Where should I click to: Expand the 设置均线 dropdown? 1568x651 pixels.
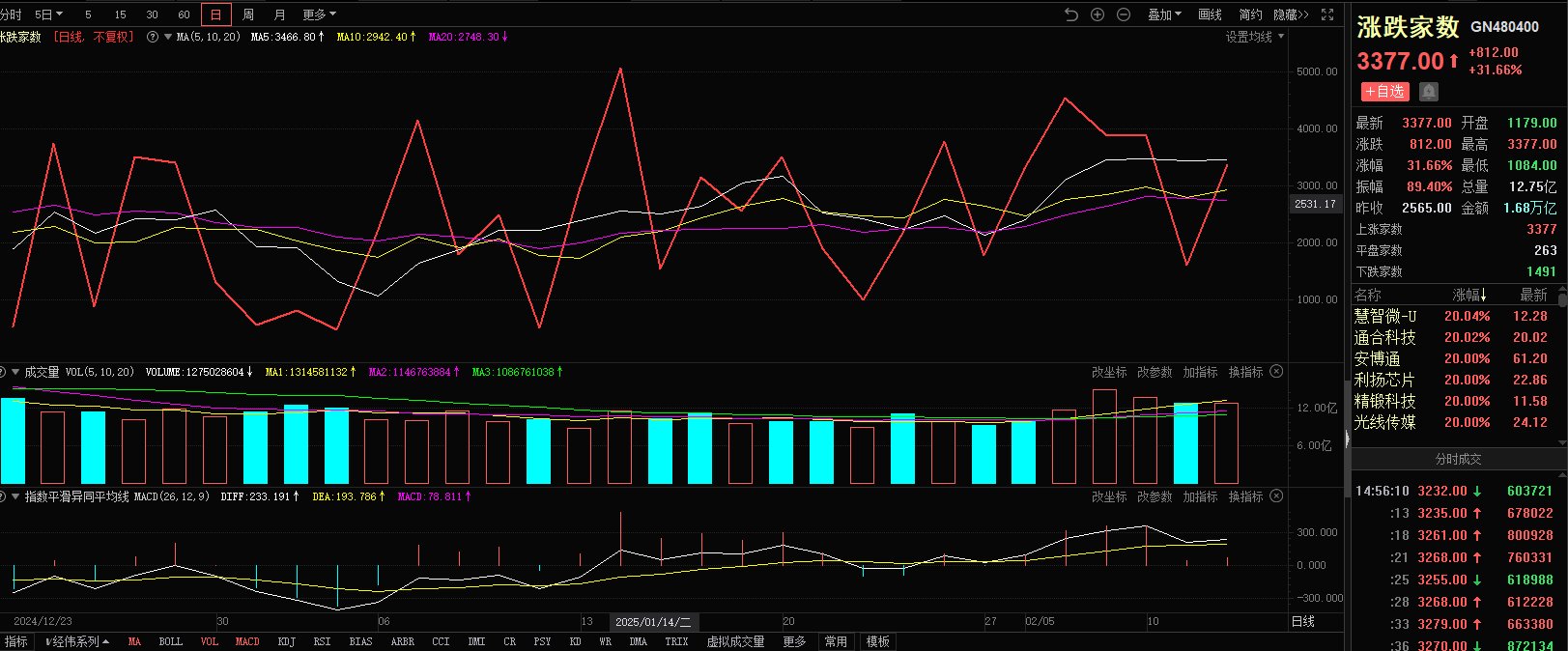pos(1254,37)
